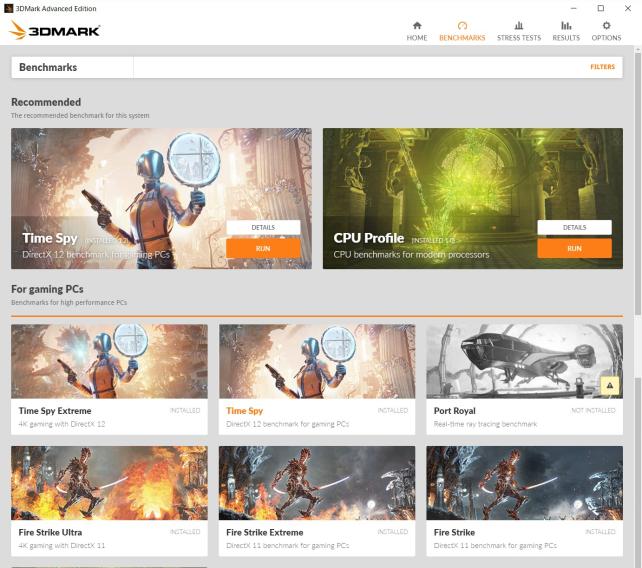Image resolution: width=642 pixels, height=568 pixels.
Task: Click the Port Royal title text
Action: (x=454, y=411)
